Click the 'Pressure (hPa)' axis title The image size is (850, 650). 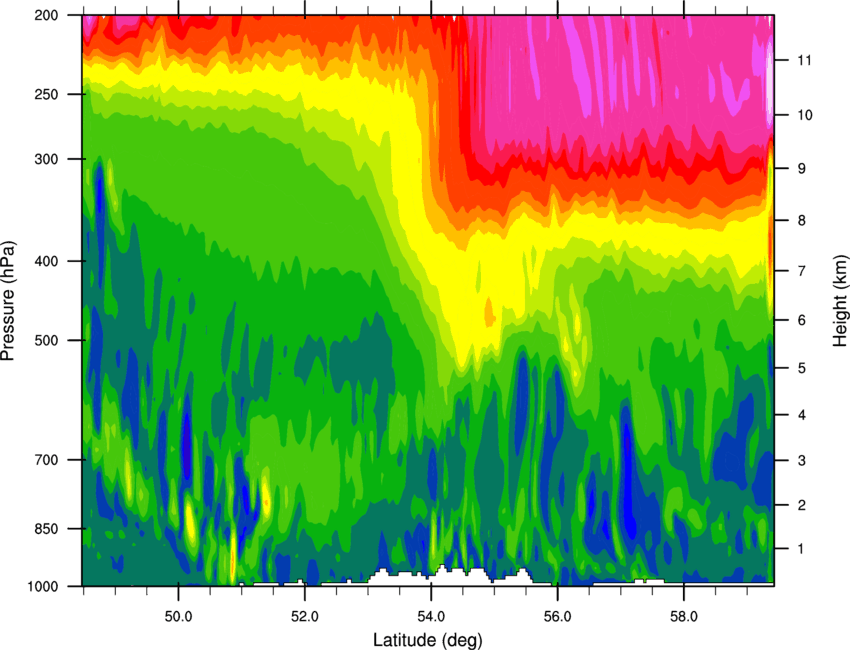click(8, 300)
